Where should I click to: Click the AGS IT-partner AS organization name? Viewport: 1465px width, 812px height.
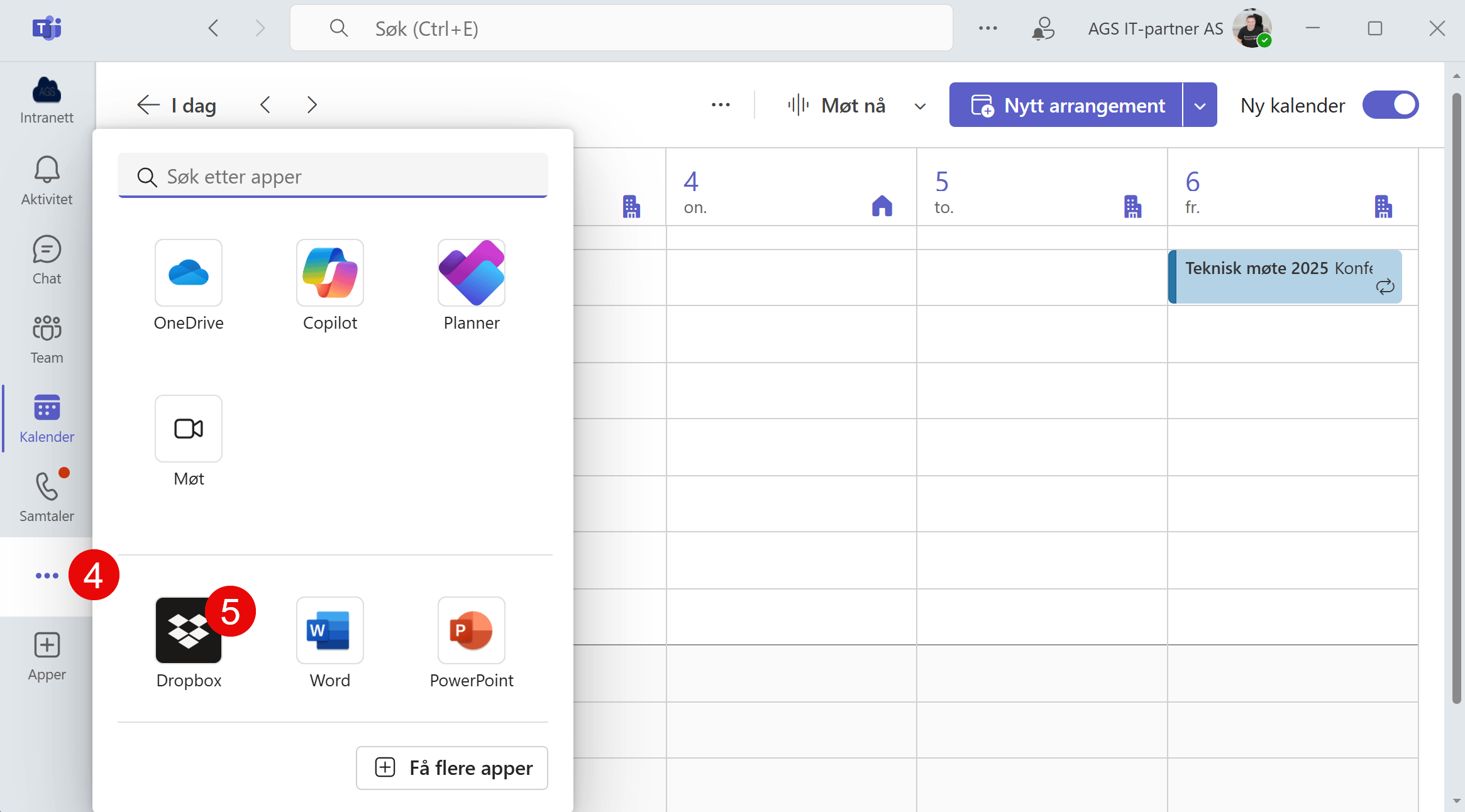[x=1156, y=28]
